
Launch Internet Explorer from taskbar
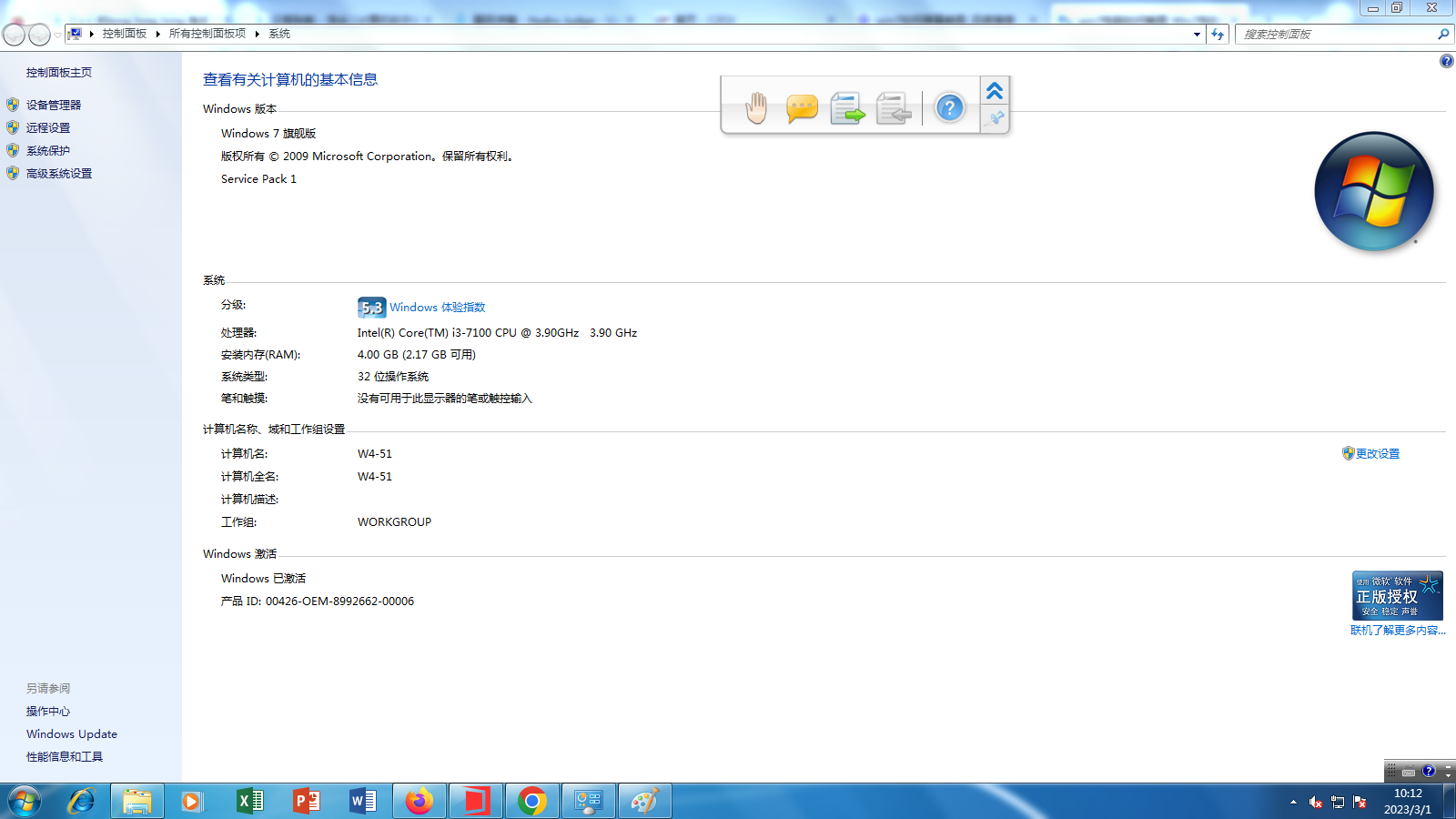coord(81,802)
